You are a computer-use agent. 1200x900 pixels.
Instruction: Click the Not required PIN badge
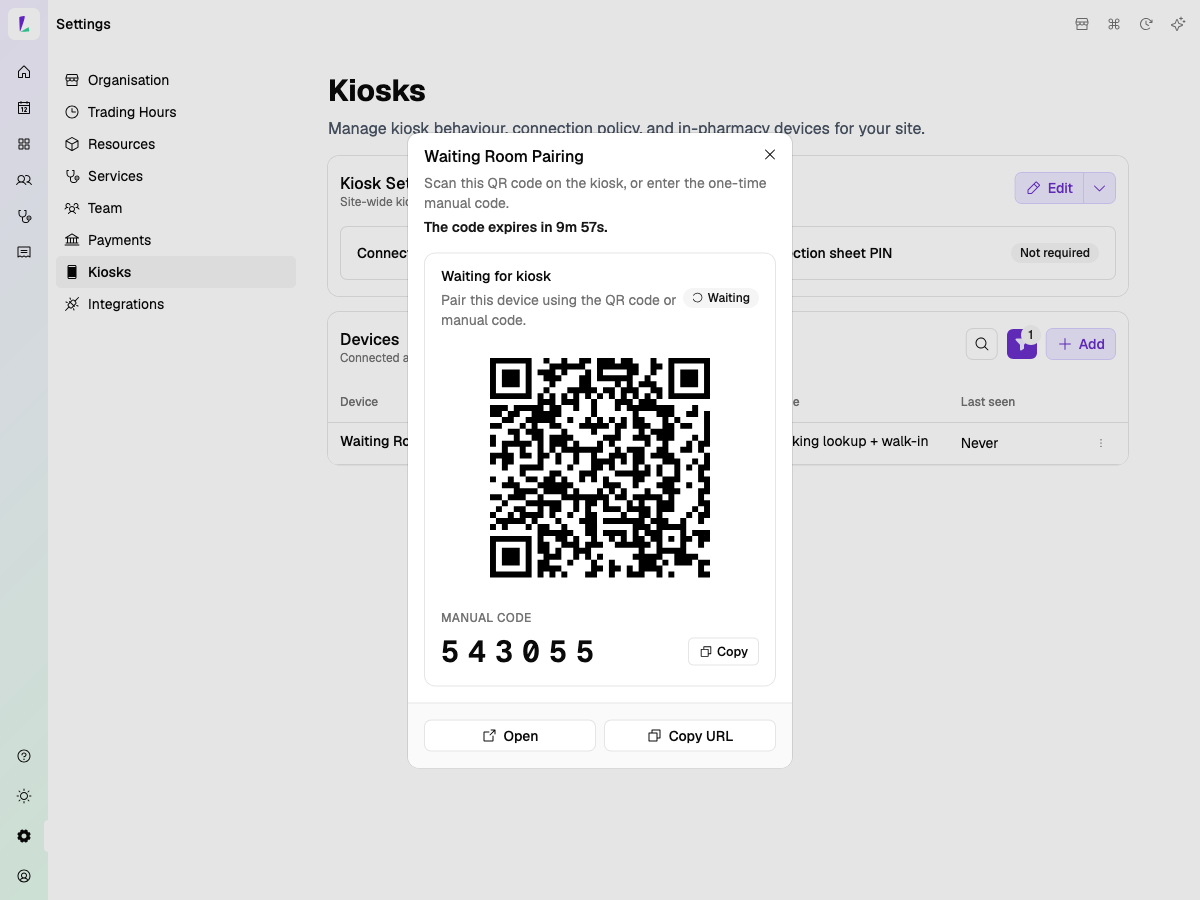click(x=1055, y=253)
